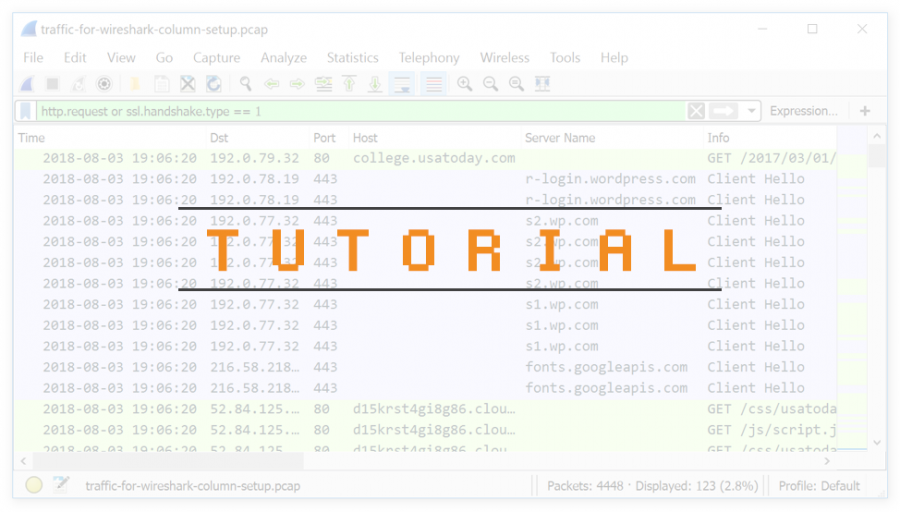This screenshot has width=900, height=512.
Task: Add a filter button with plus
Action: (x=865, y=111)
